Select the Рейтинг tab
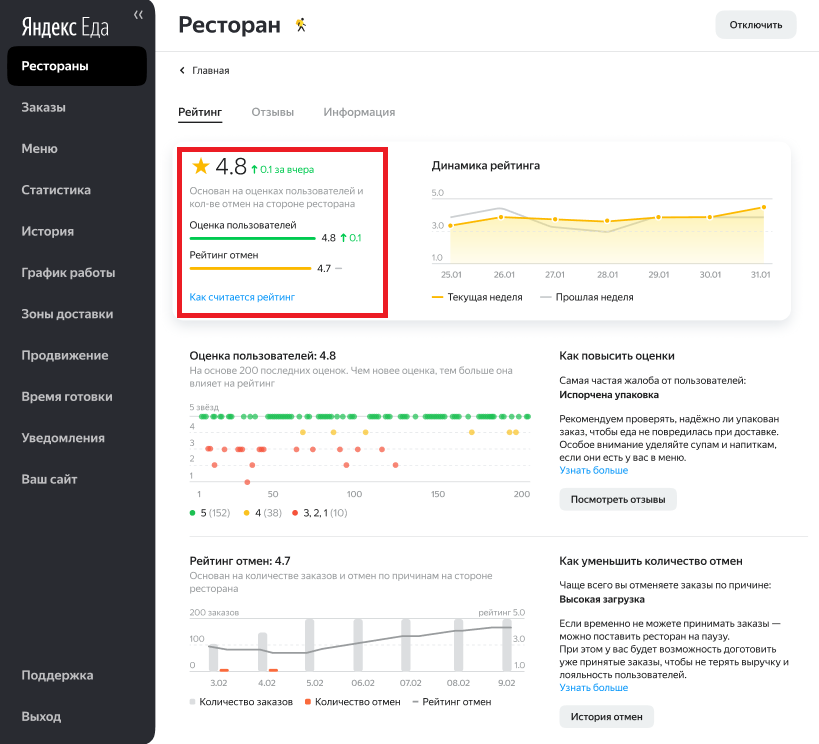This screenshot has width=819, height=744. (x=199, y=112)
